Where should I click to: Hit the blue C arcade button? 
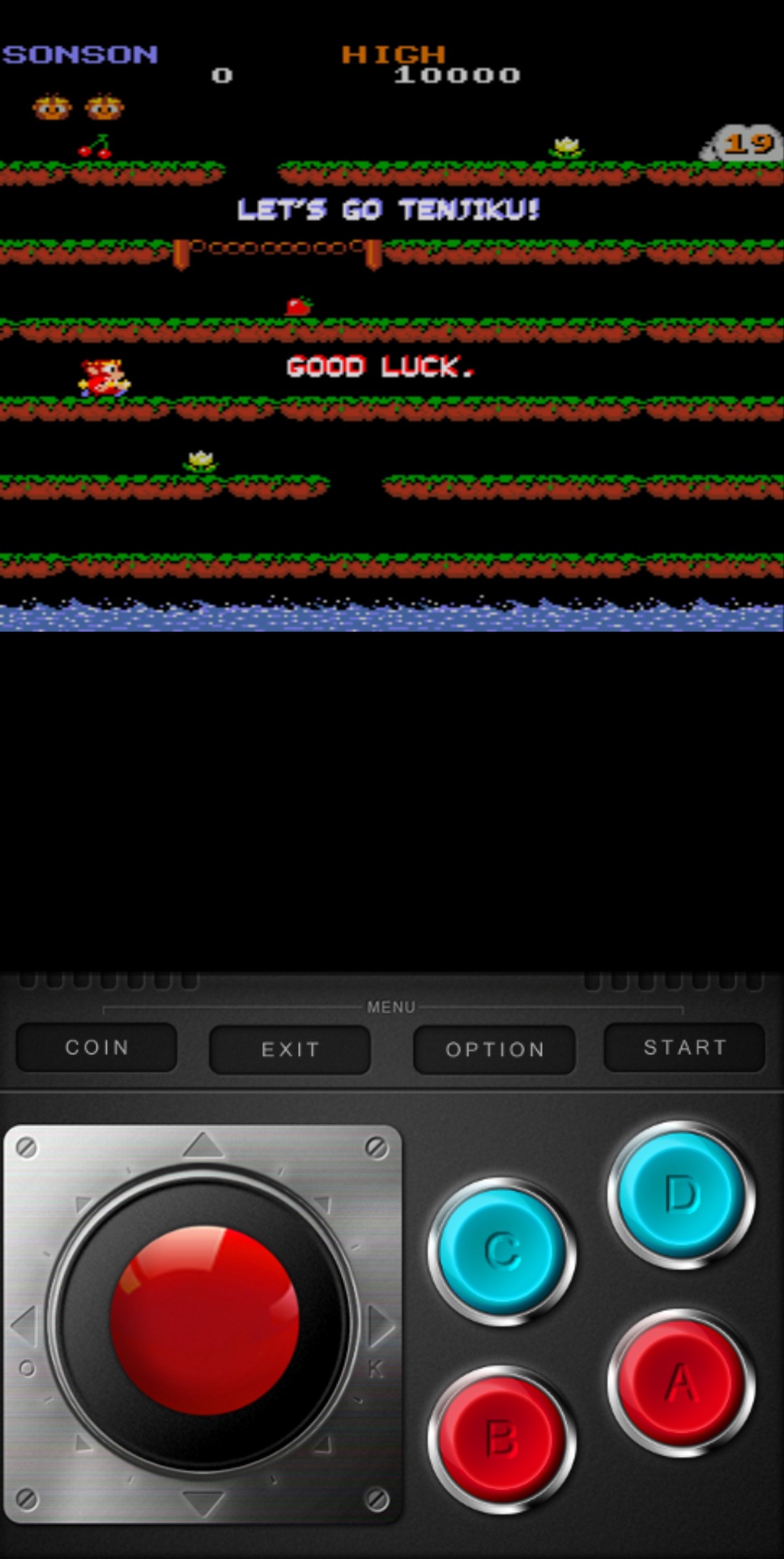(x=502, y=1251)
